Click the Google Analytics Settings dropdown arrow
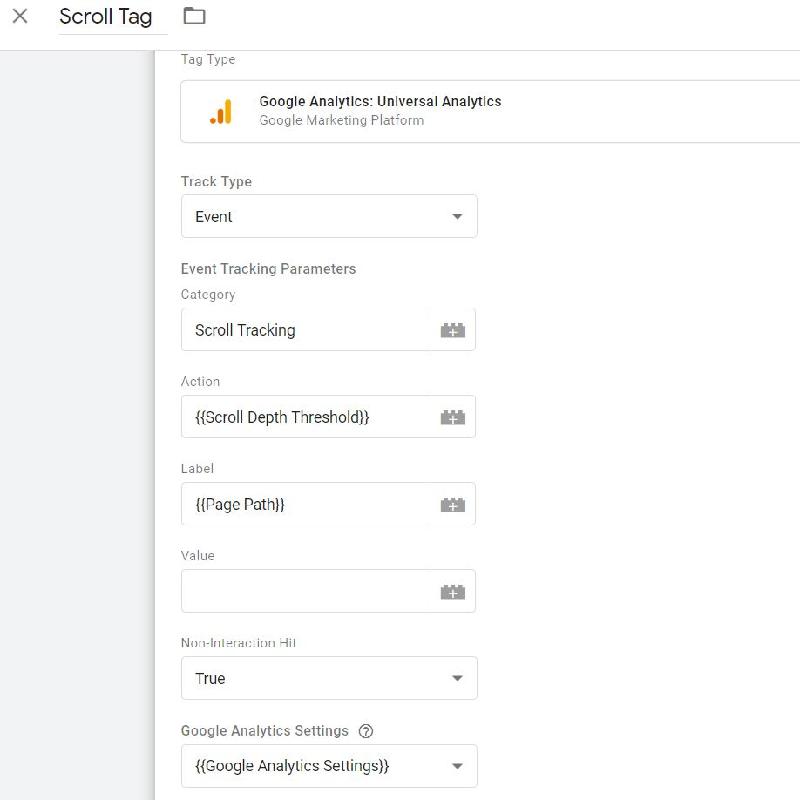Image resolution: width=800 pixels, height=800 pixels. pyautogui.click(x=457, y=766)
